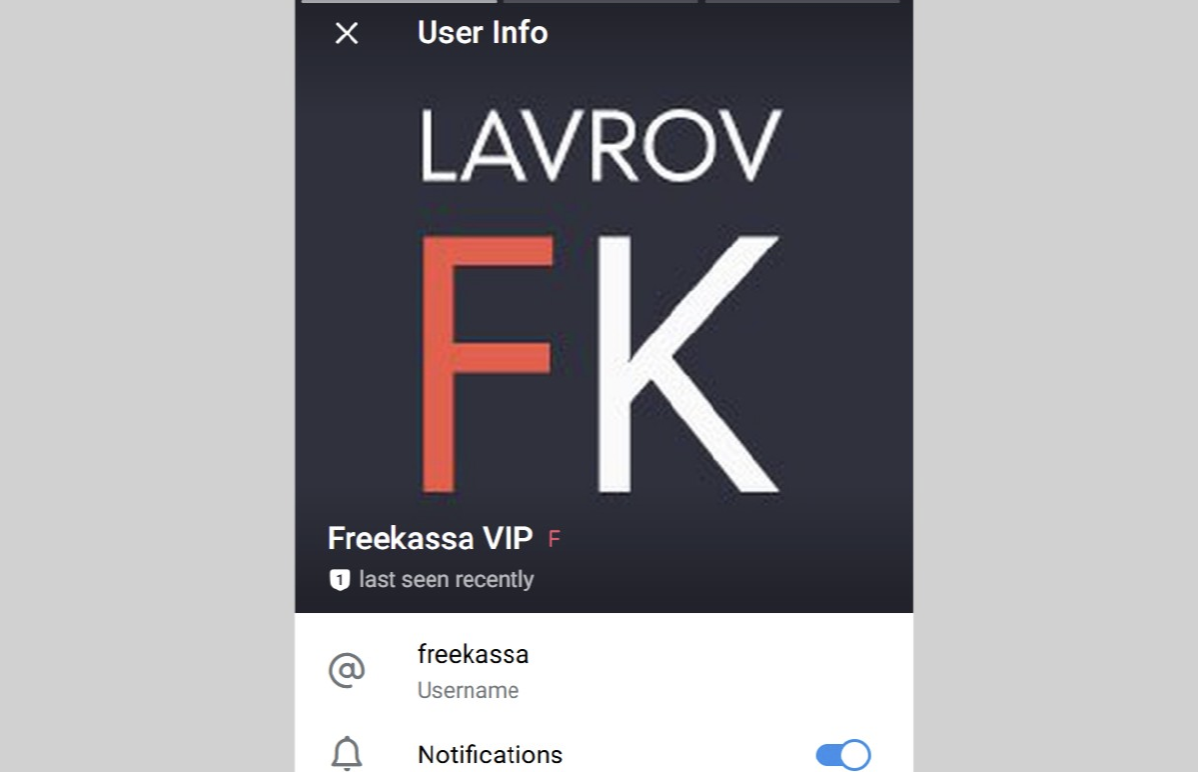Click the shield badge beside last seen
The width and height of the screenshot is (1198, 772).
[339, 580]
